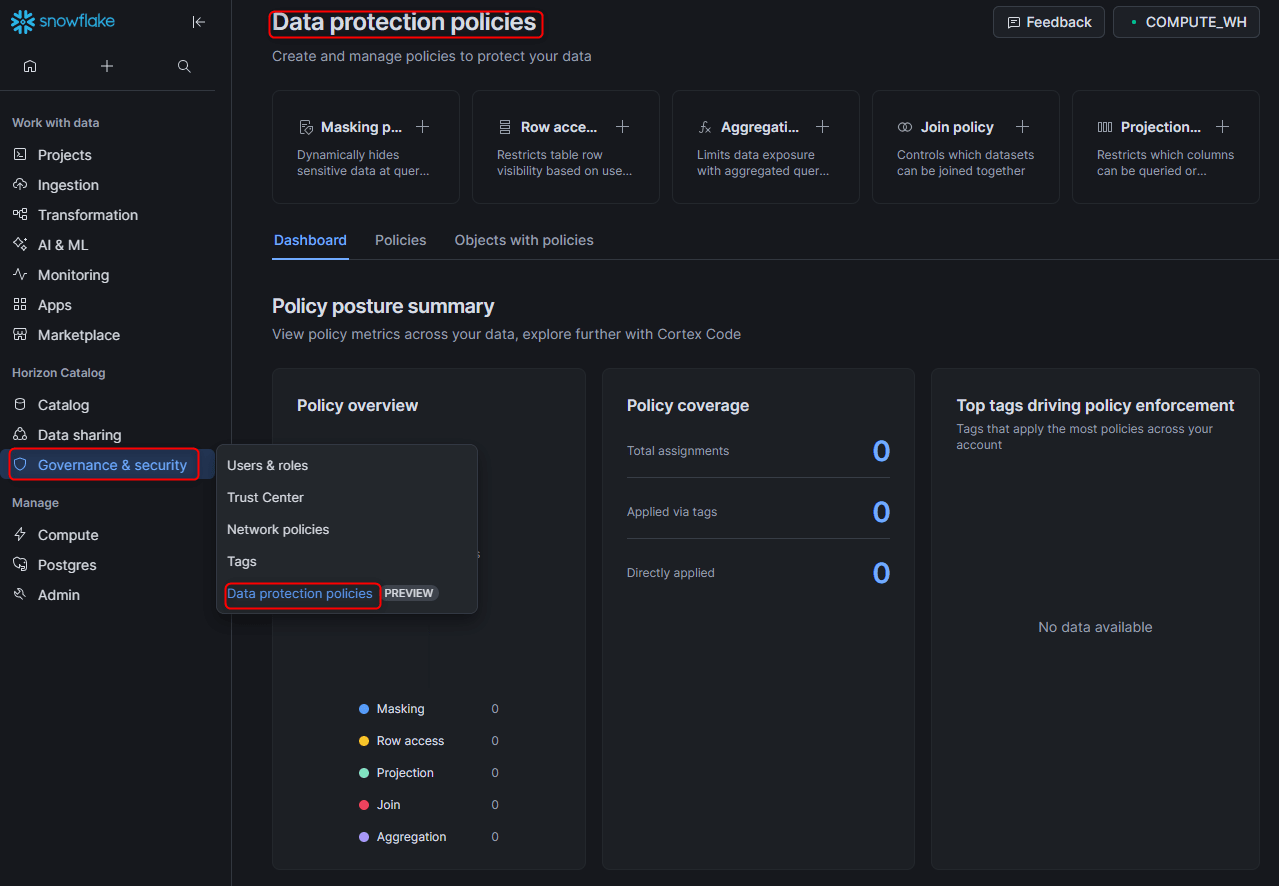Add a new Masking policy with plus

click(x=422, y=127)
